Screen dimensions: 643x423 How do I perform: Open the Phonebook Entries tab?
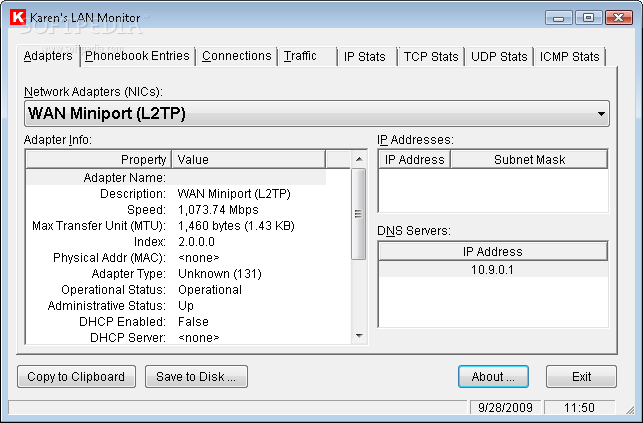[x=137, y=56]
